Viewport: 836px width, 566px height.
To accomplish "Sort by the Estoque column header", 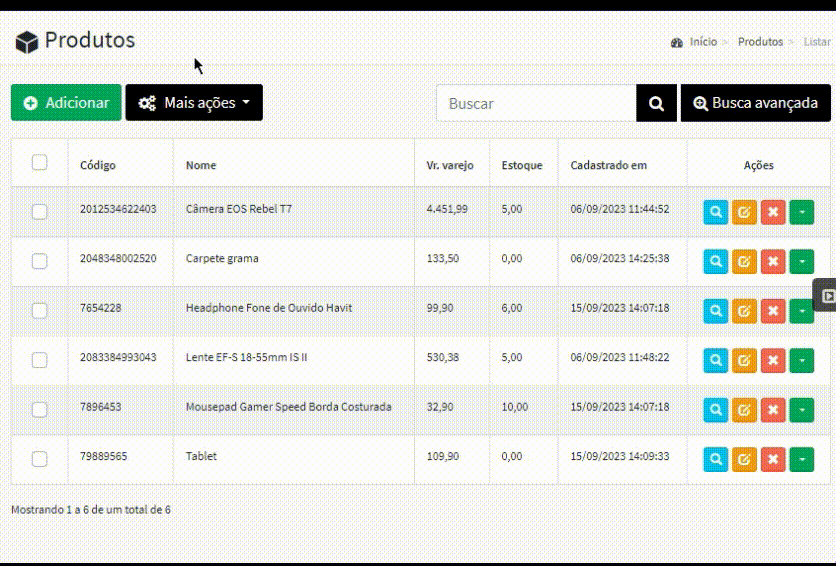I will 522,165.
